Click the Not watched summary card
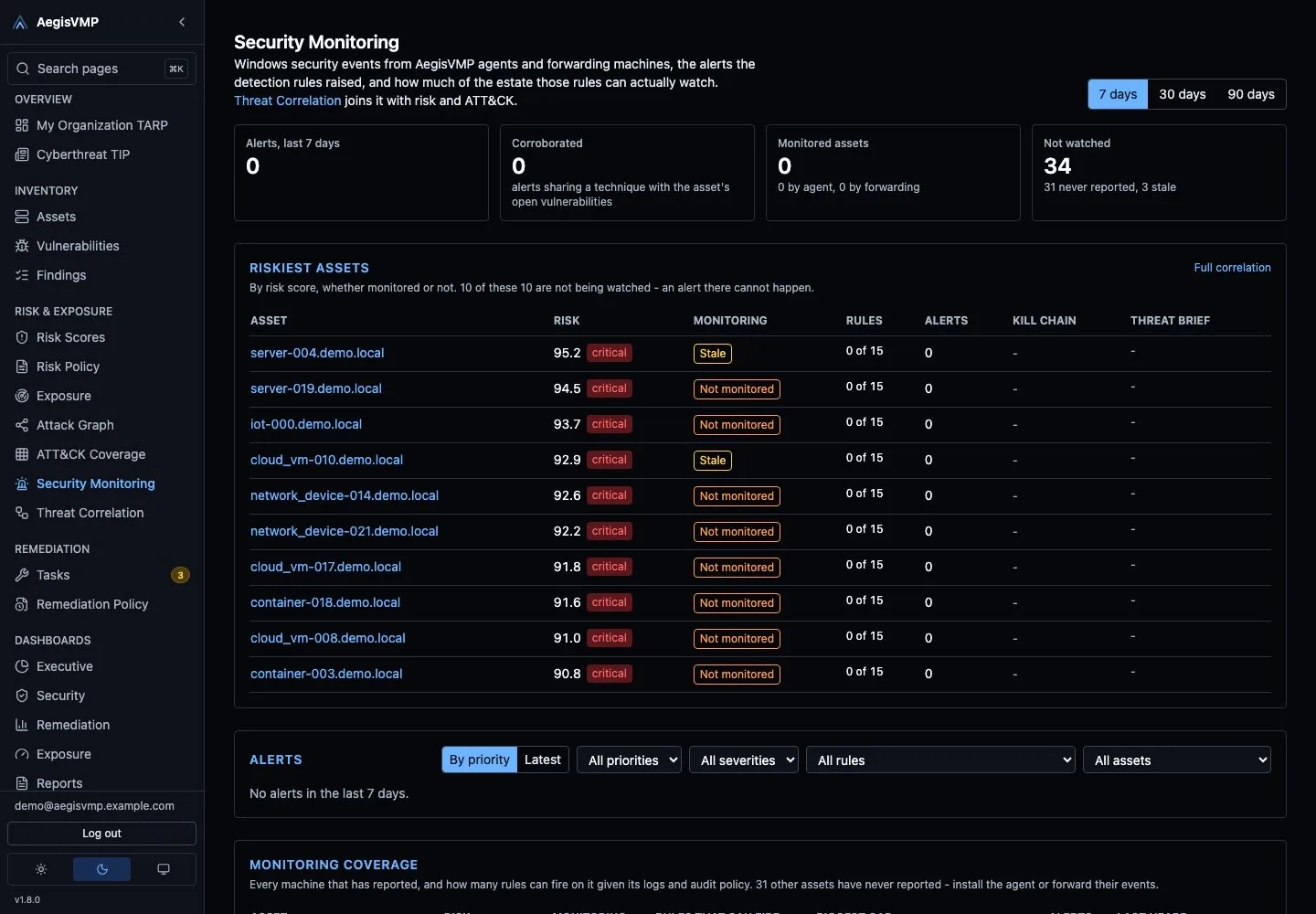1316x914 pixels. [x=1159, y=173]
